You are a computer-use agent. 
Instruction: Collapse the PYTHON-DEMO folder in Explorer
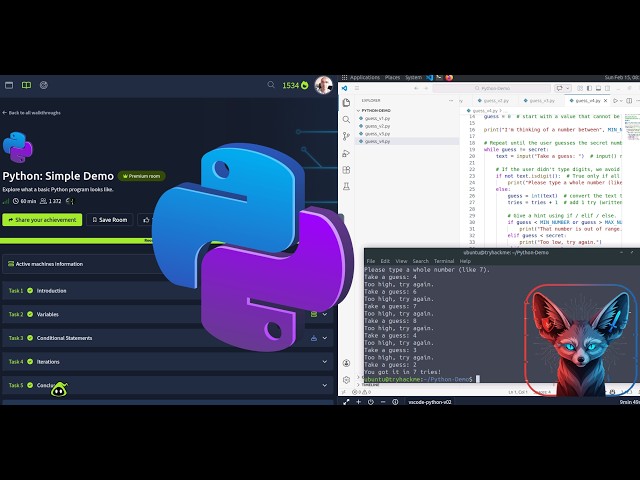click(374, 111)
